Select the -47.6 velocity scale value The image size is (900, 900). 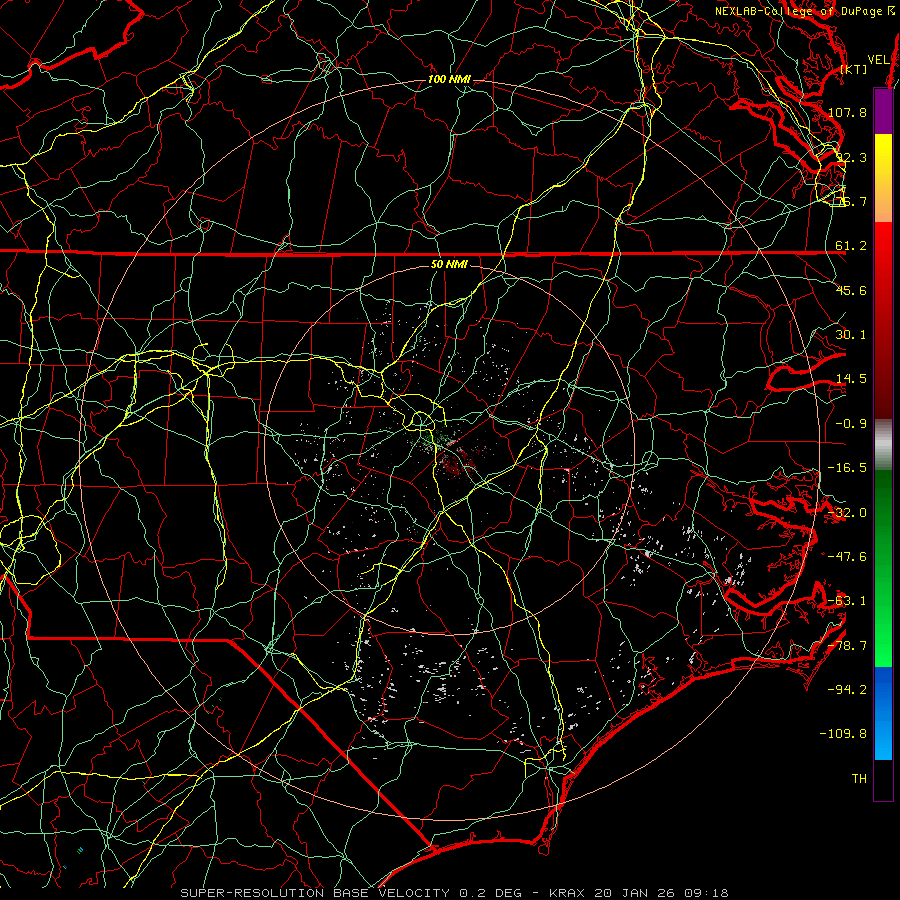(x=847, y=557)
